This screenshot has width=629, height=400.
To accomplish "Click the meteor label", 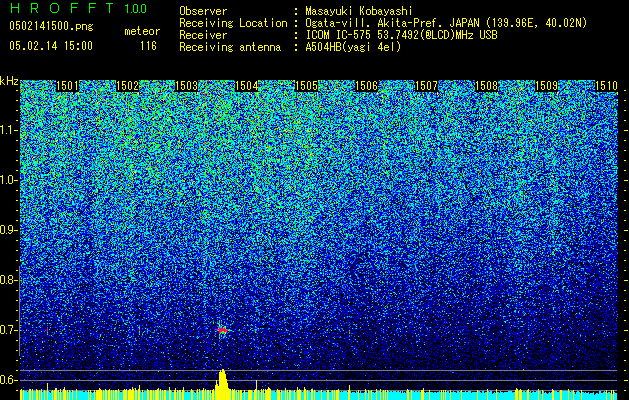I will (x=142, y=31).
